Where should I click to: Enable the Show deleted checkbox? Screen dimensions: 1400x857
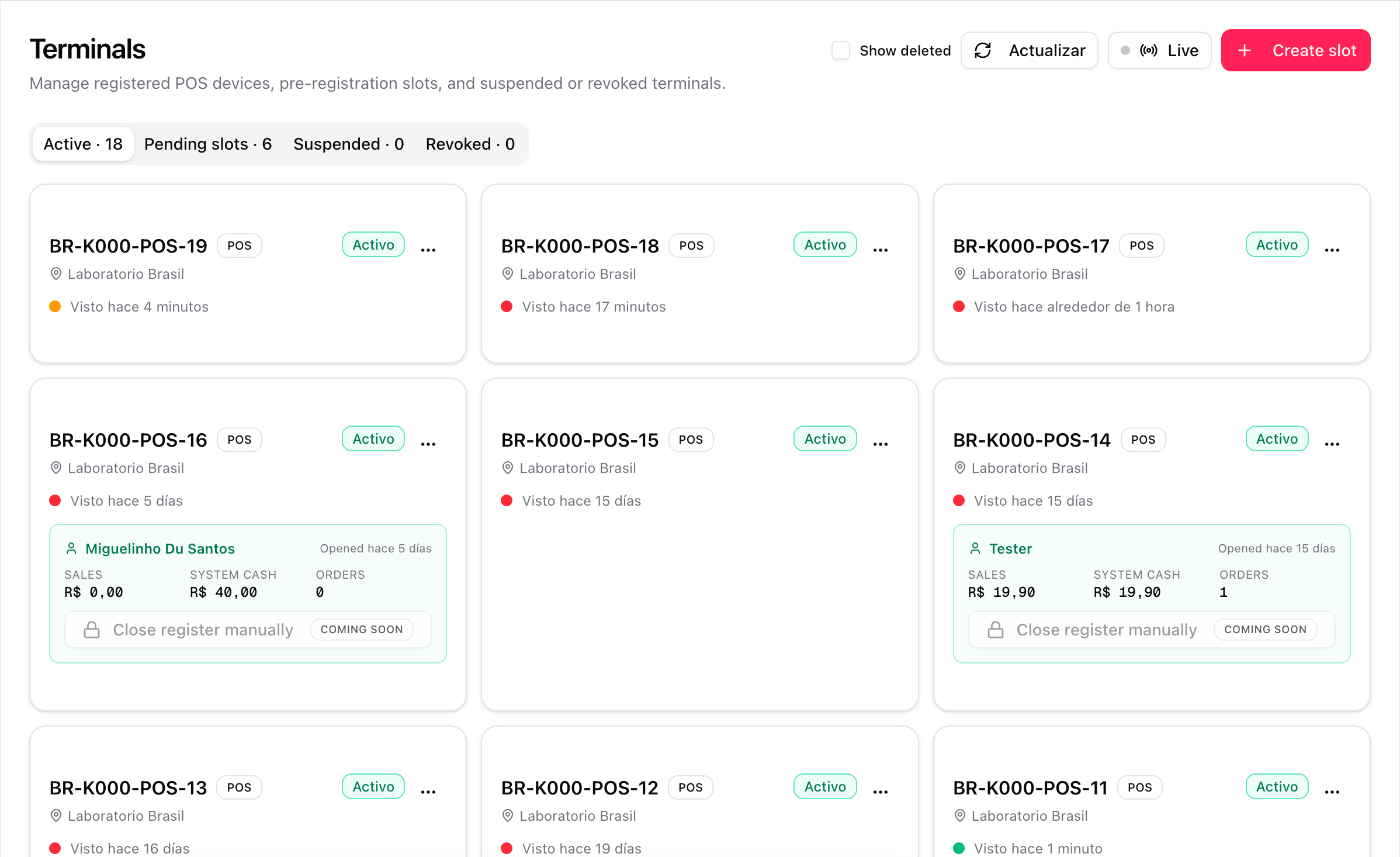(840, 50)
